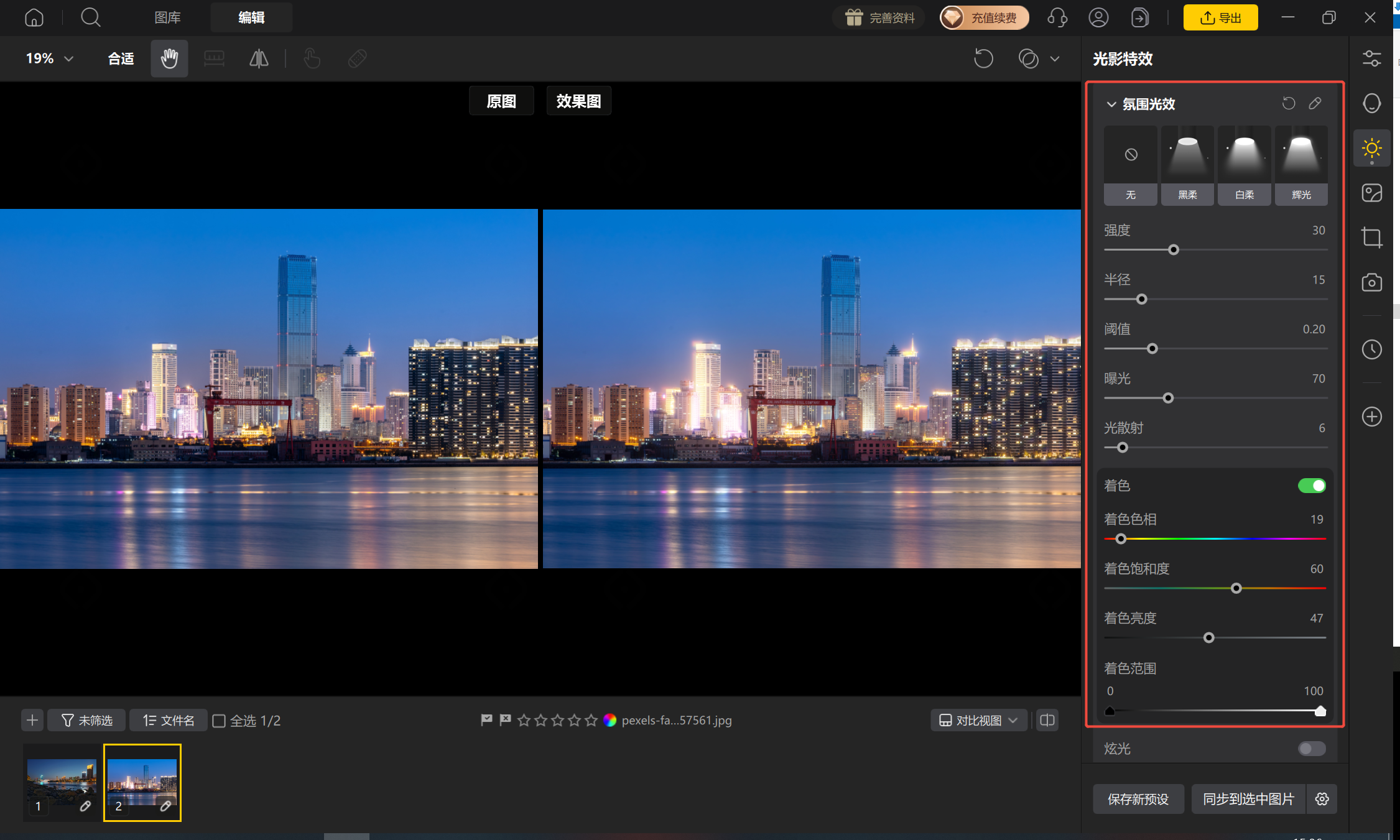
Task: Open the portrait face retouch panel icon
Action: click(1371, 103)
